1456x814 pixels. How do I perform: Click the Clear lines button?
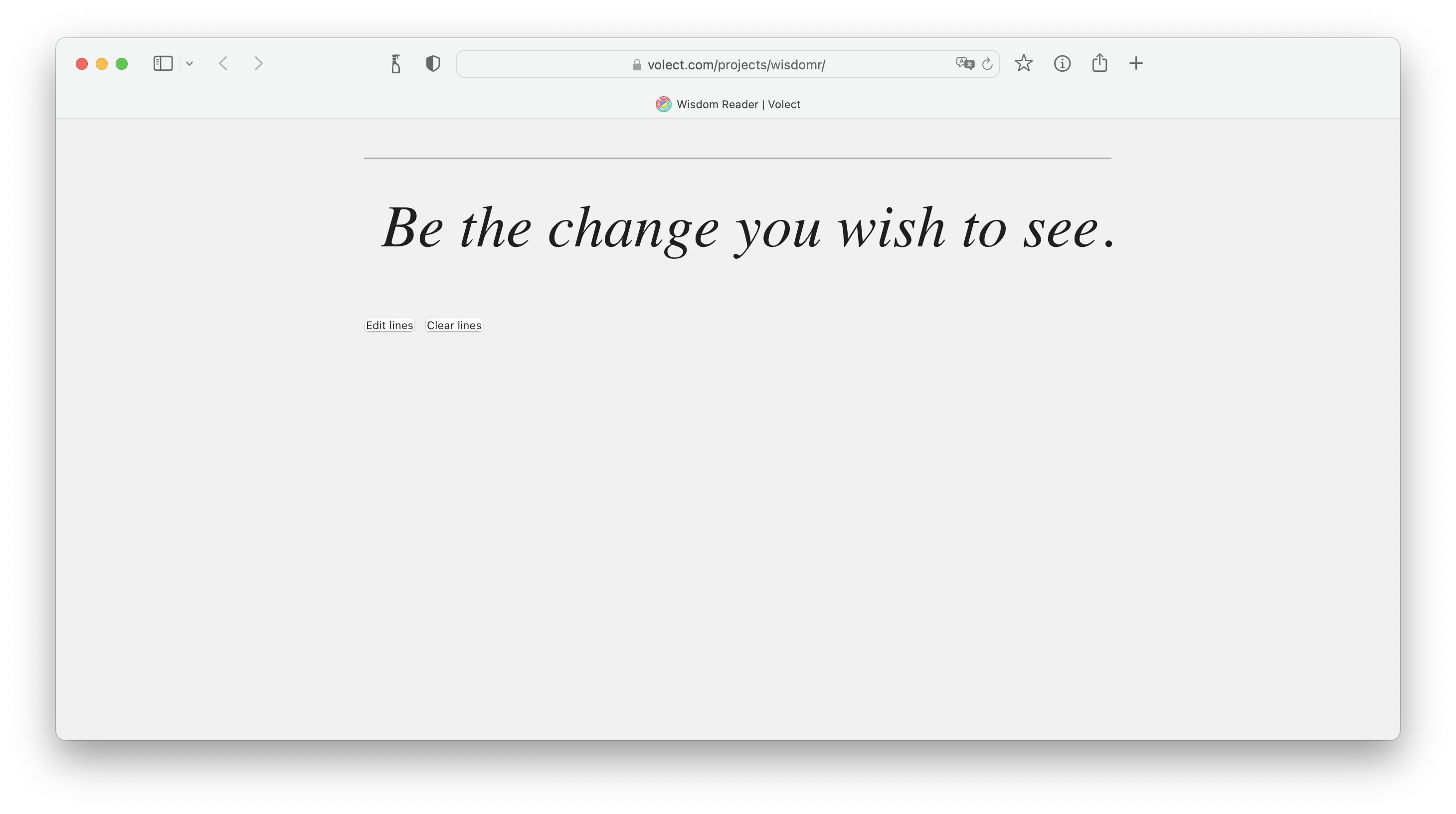454,325
